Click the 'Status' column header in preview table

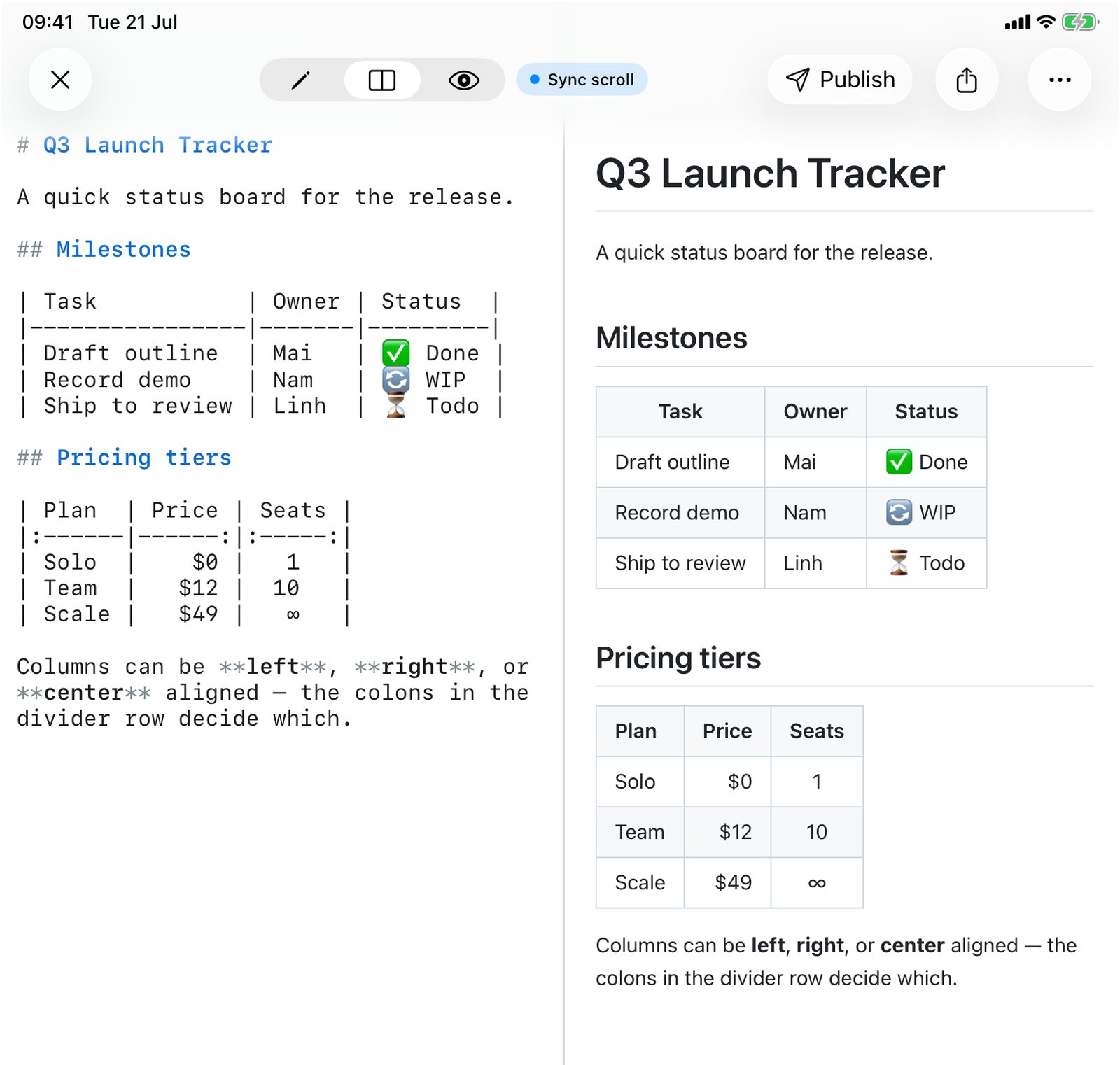coord(926,411)
